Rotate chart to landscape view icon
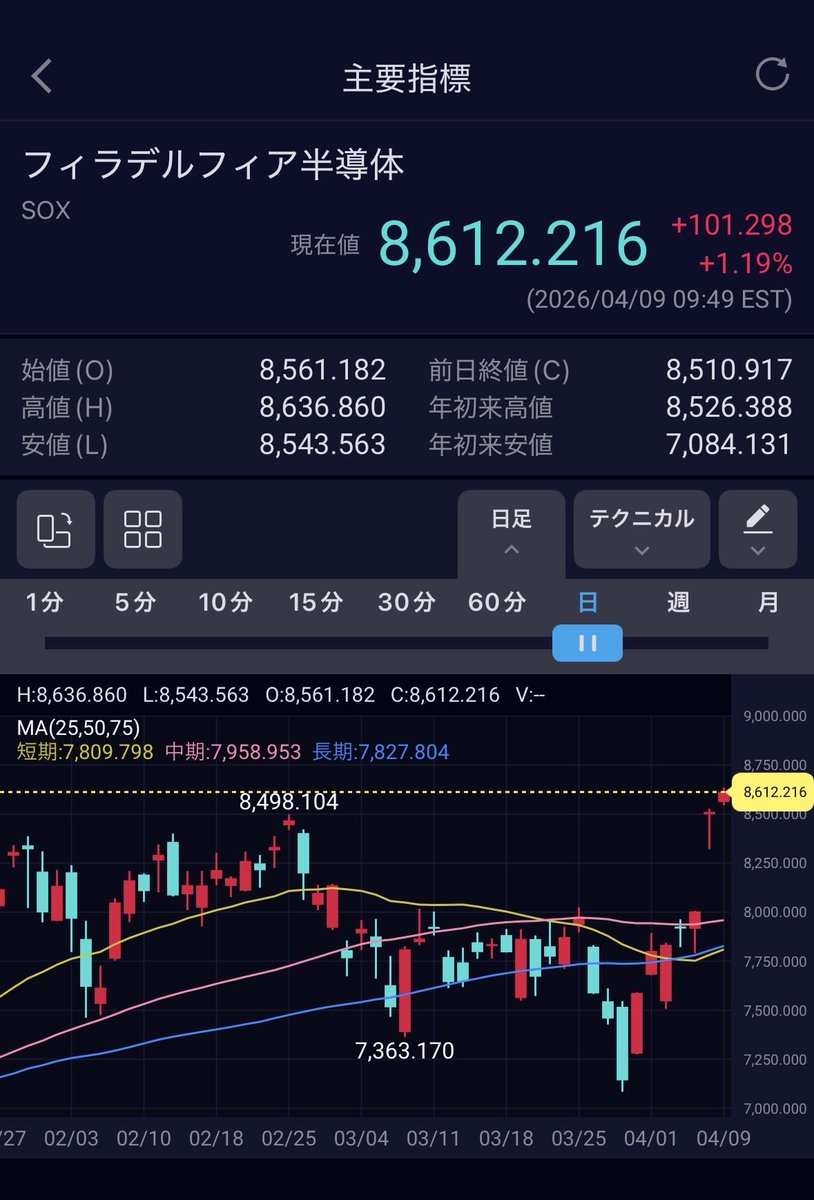Screen dimensions: 814x1200 tap(56, 529)
